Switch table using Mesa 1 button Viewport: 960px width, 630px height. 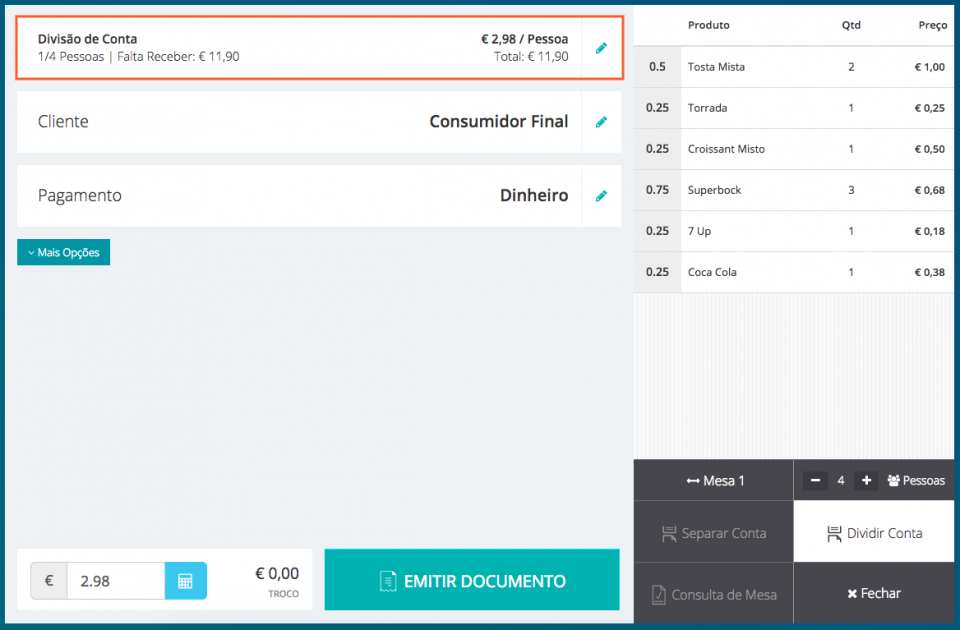[714, 481]
